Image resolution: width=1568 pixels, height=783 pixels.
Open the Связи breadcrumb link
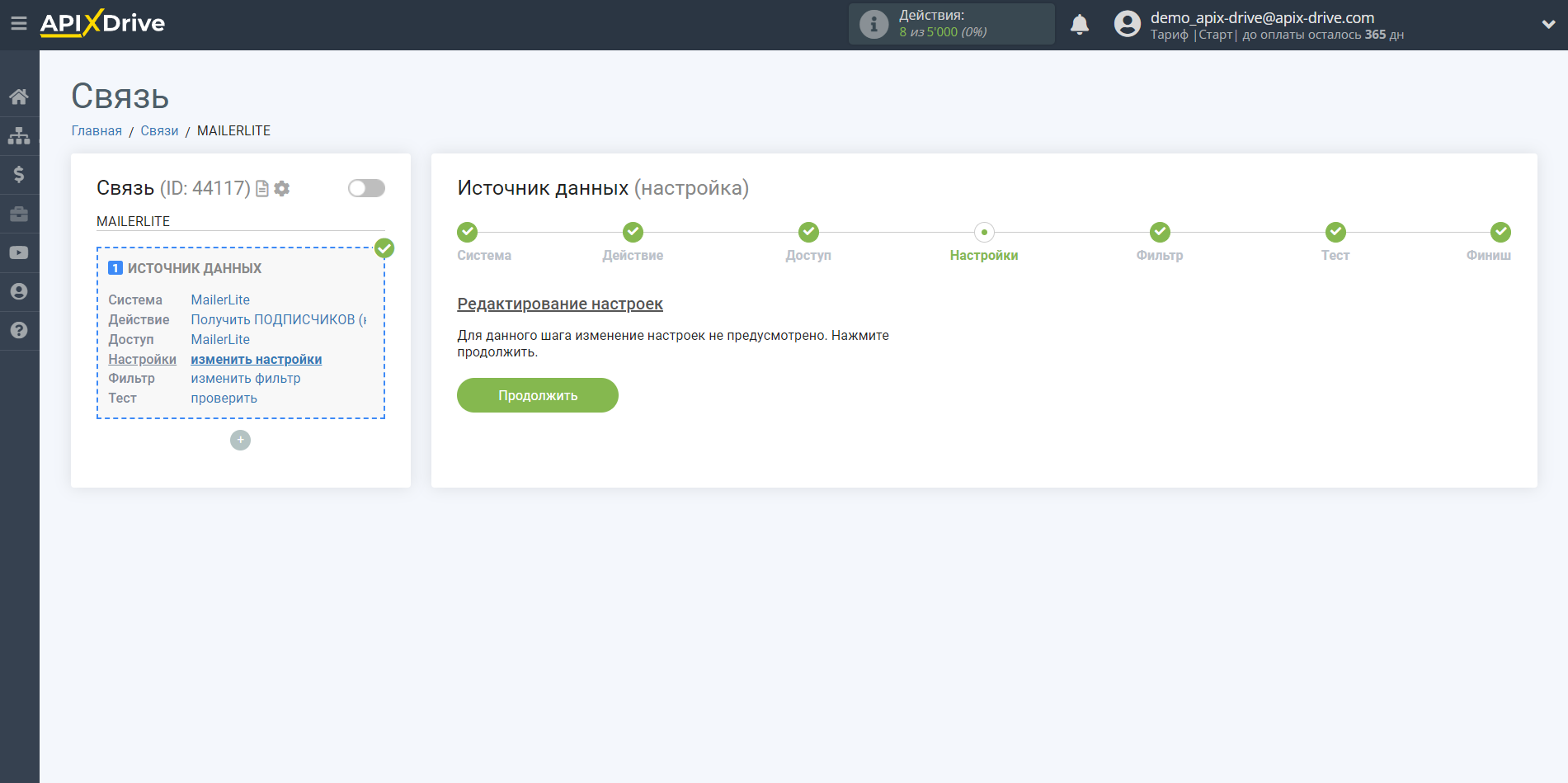click(159, 130)
